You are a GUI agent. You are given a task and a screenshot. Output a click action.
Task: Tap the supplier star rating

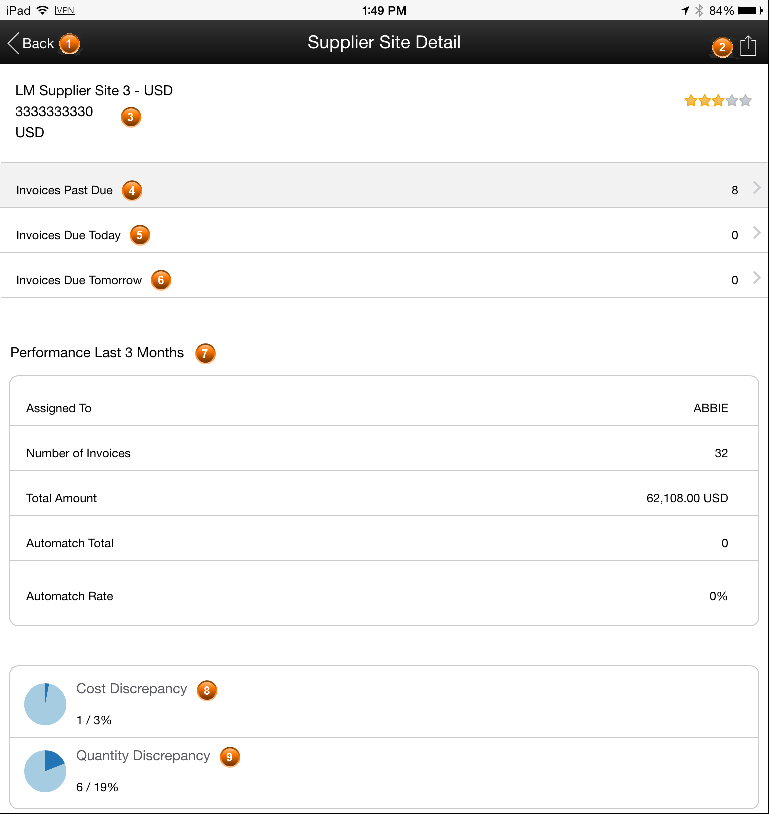coord(718,100)
